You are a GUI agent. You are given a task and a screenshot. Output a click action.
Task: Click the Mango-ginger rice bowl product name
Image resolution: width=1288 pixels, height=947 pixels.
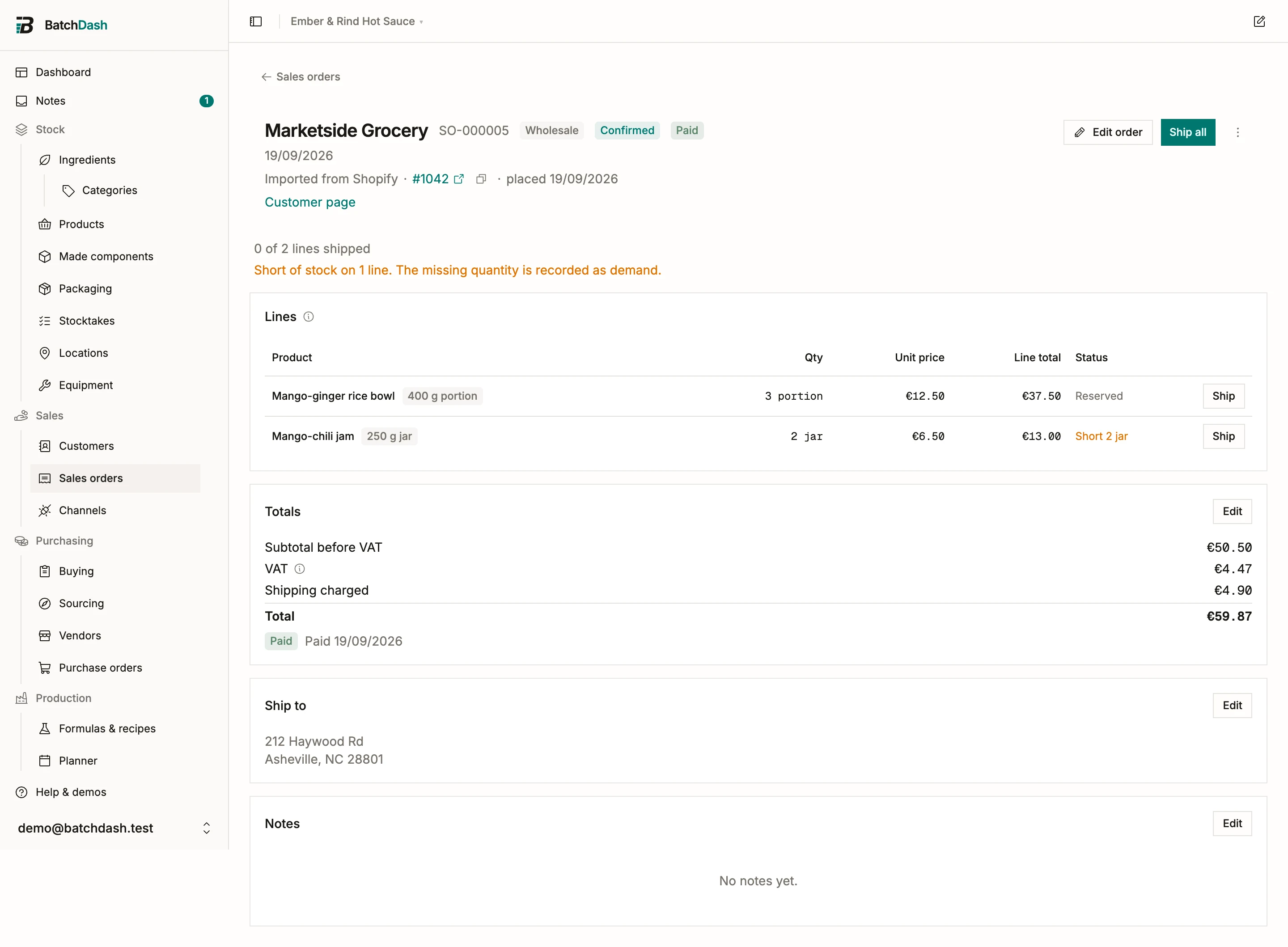[333, 396]
